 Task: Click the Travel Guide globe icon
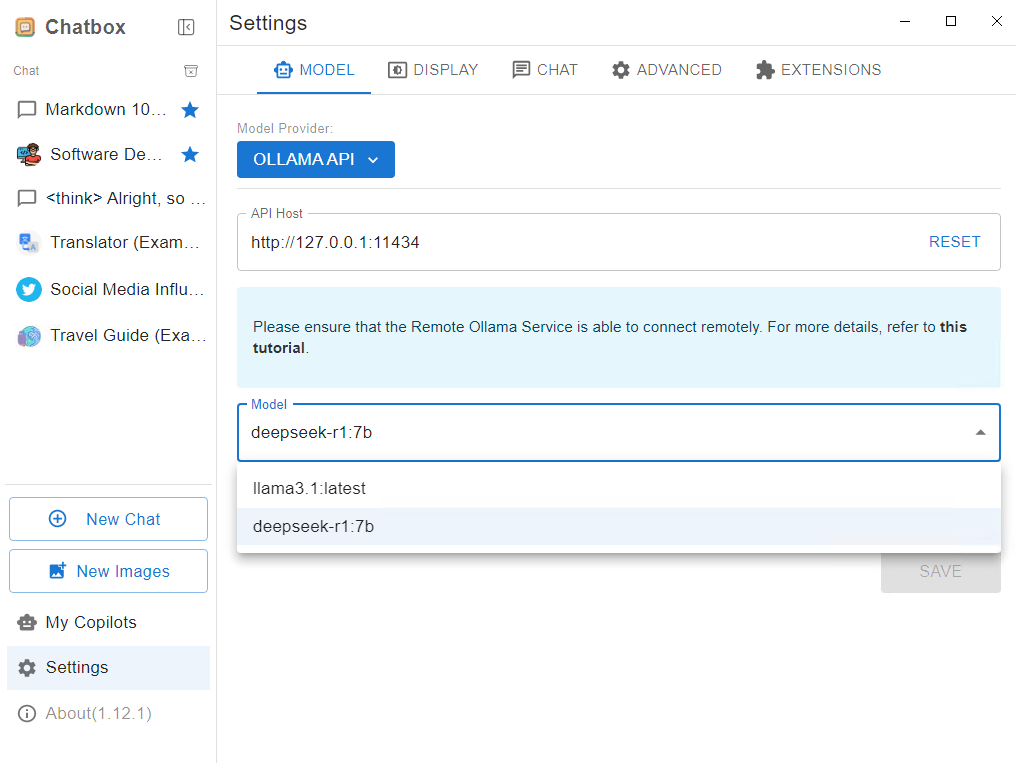(29, 336)
